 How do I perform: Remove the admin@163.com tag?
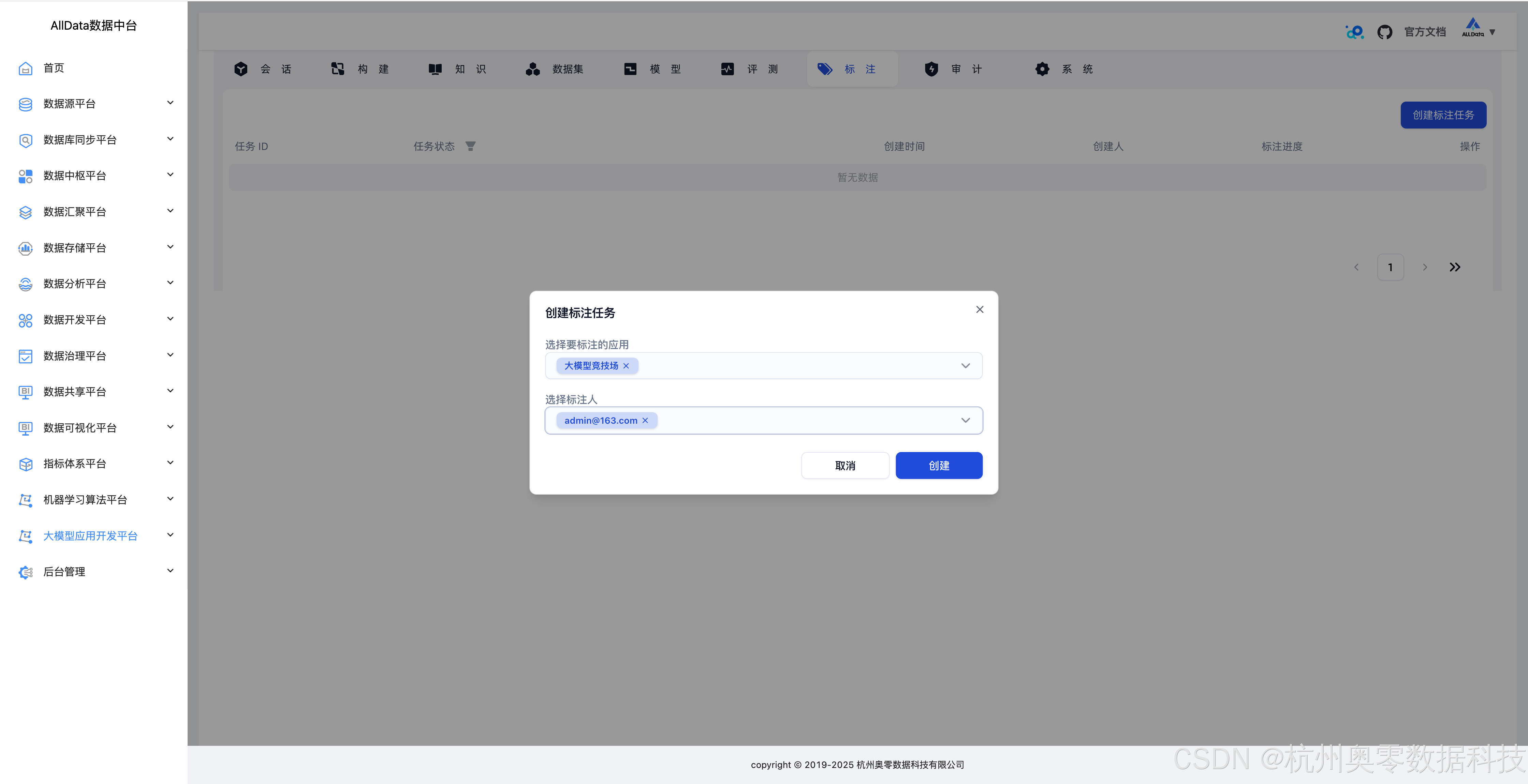[645, 421]
